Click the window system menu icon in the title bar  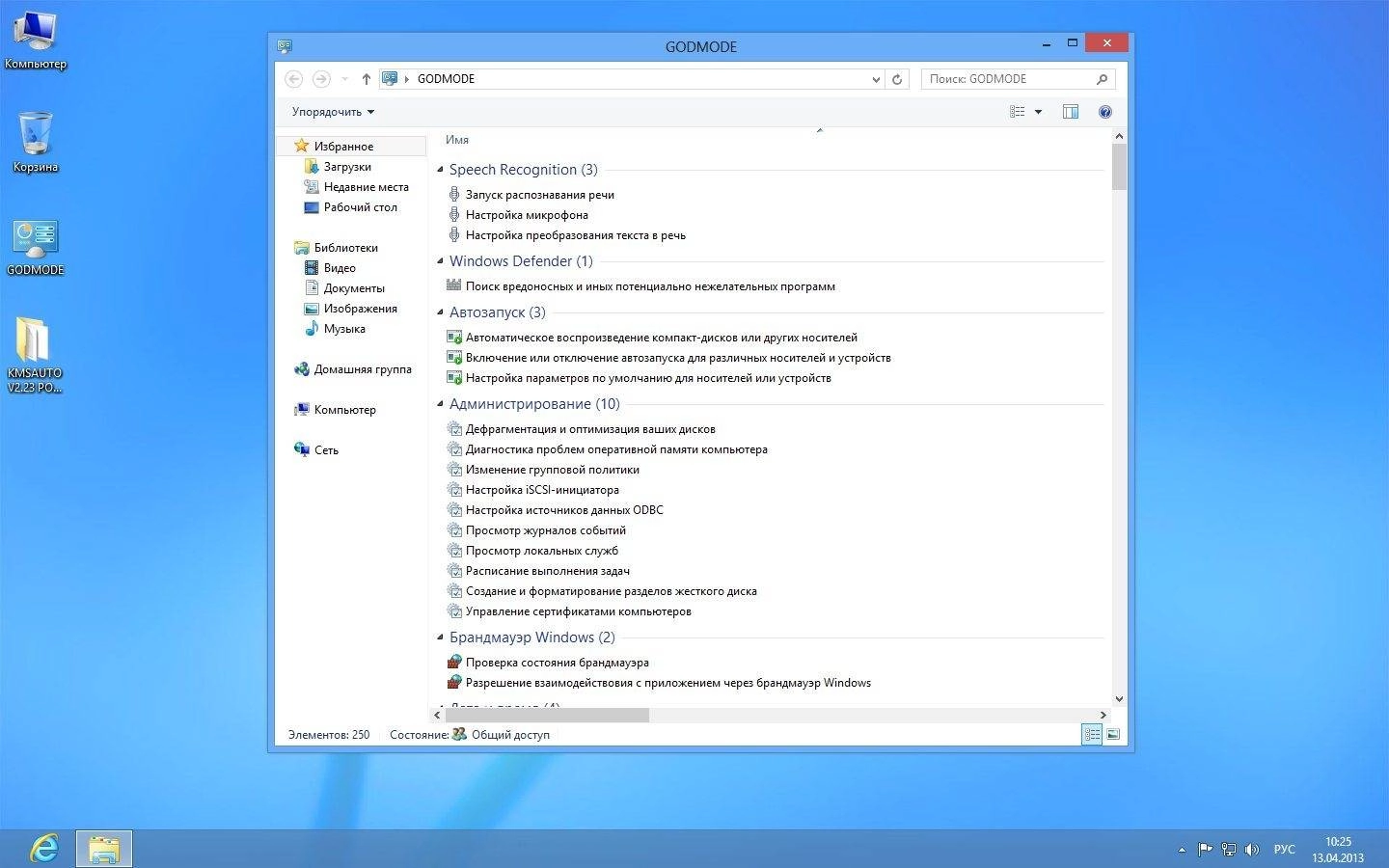[285, 45]
